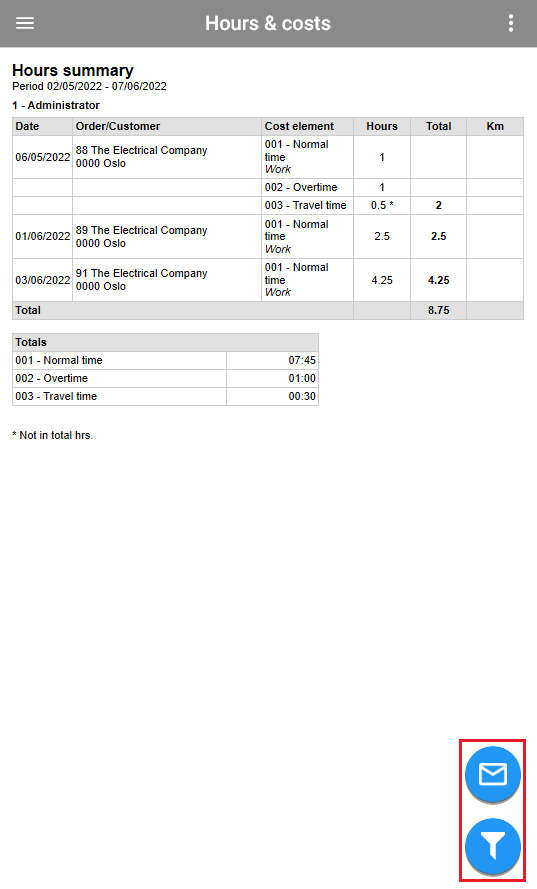
Task: Tap the blue email envelope button
Action: coord(492,774)
